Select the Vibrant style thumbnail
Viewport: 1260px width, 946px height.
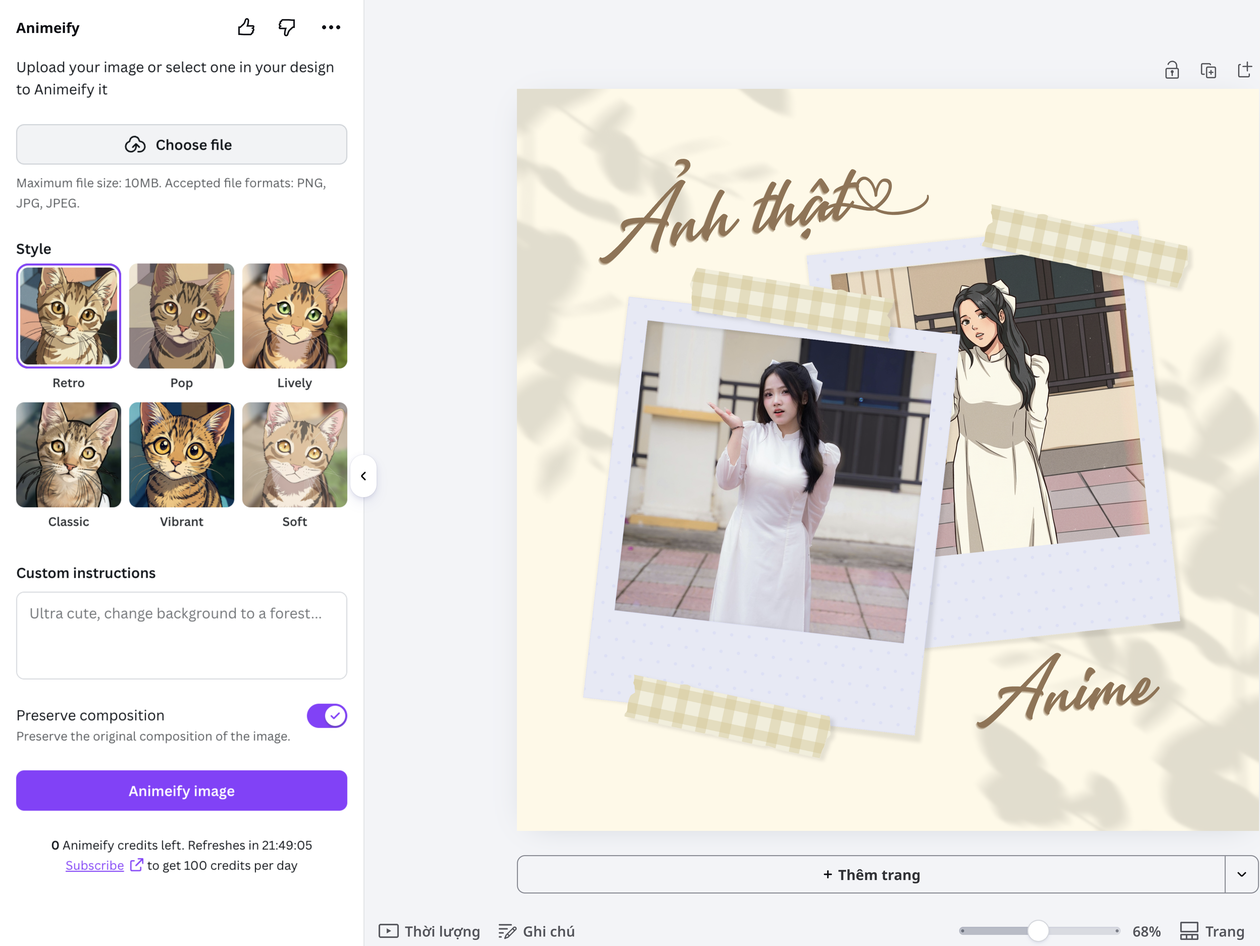pos(182,455)
